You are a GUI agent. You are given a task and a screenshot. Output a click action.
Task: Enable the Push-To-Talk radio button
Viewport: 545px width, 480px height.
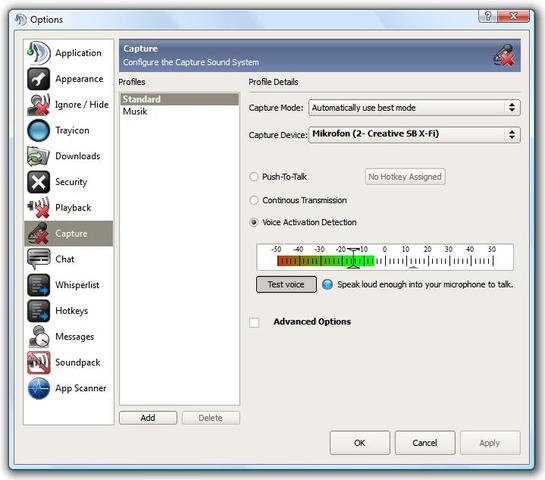tap(254, 177)
